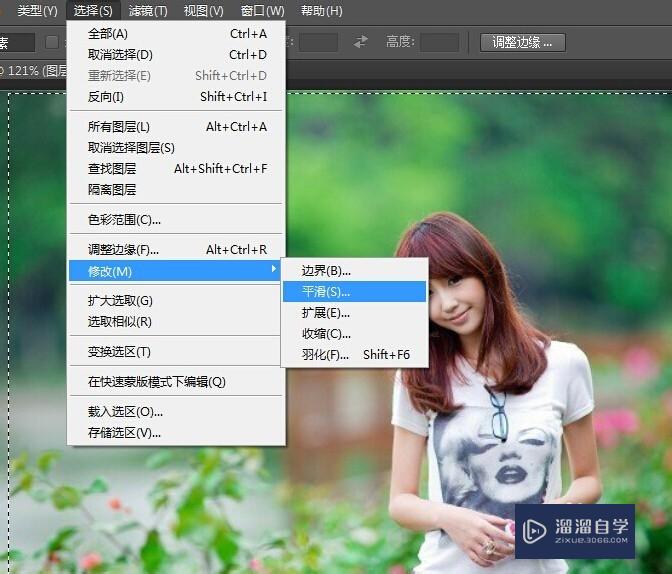Expand the 修改(M) submenu
This screenshot has height=574, width=672.
[x=175, y=271]
